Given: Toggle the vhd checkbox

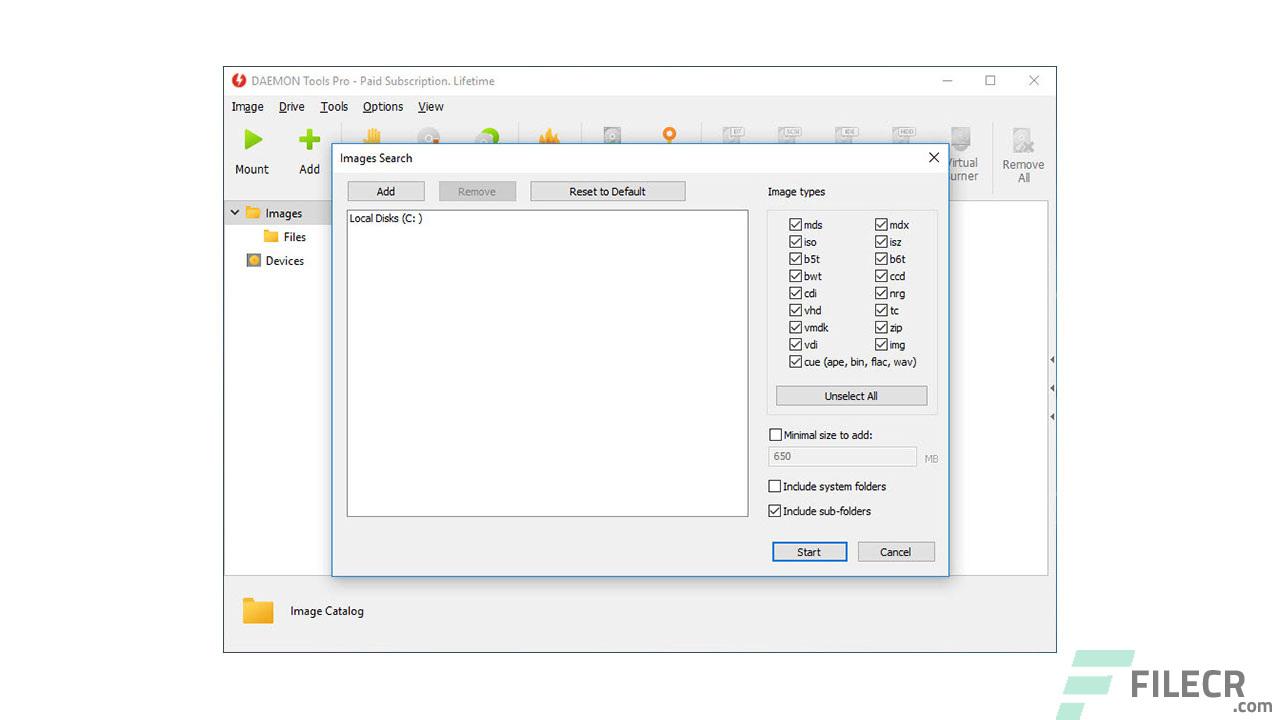Looking at the screenshot, I should (796, 310).
